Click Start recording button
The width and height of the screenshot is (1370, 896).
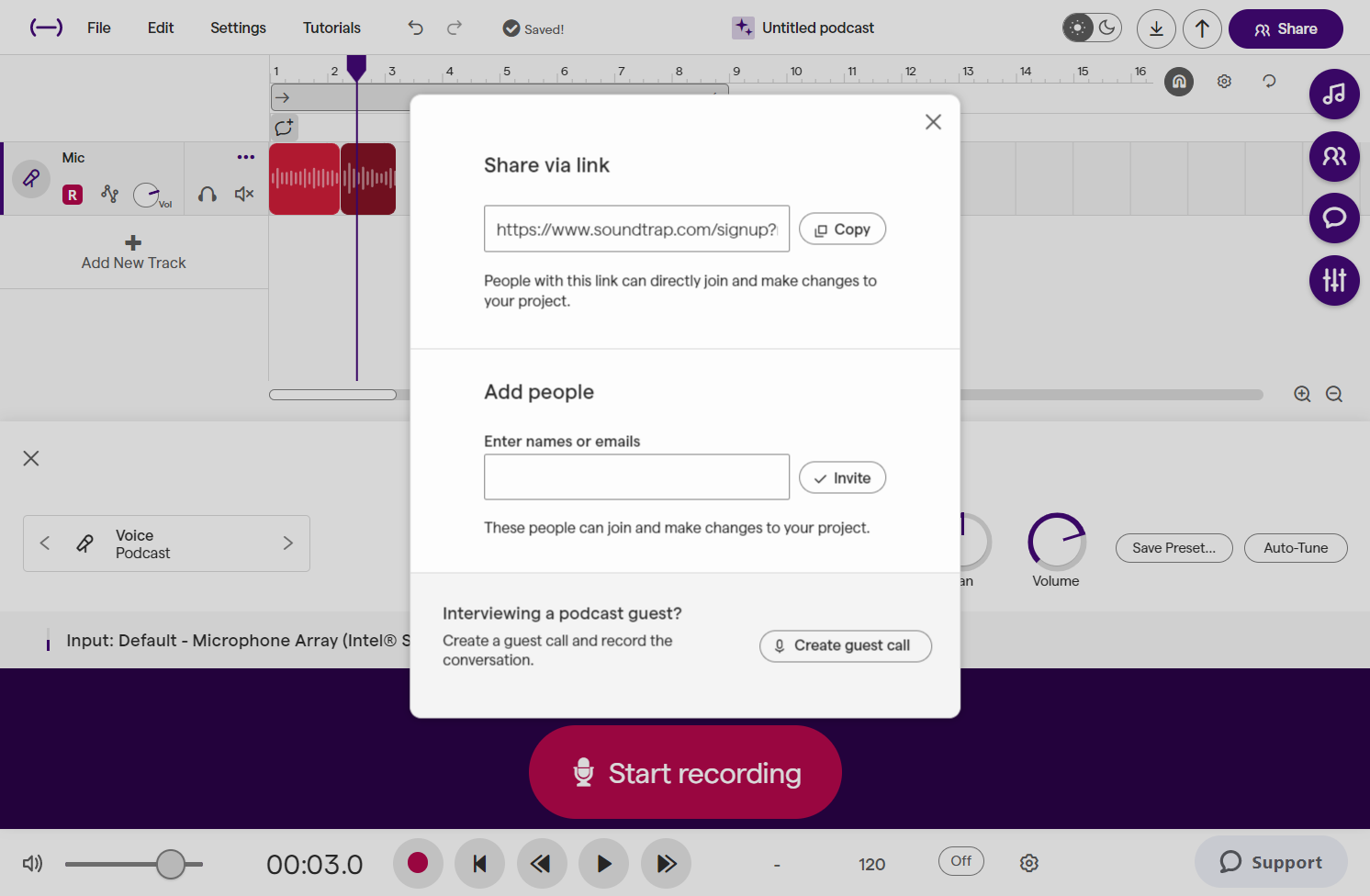[685, 772]
